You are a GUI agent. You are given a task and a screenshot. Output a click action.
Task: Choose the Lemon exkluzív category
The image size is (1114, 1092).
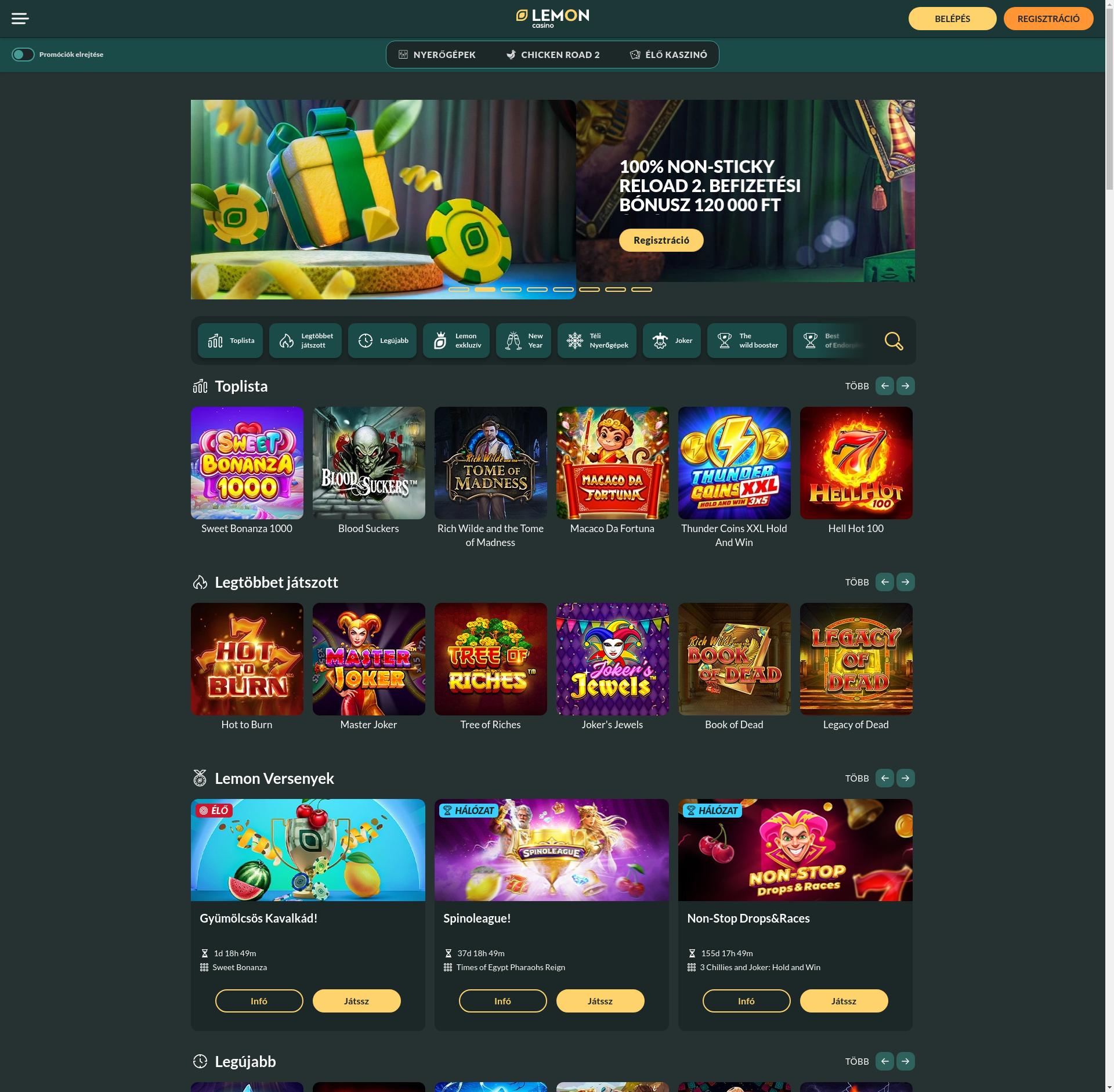[456, 341]
